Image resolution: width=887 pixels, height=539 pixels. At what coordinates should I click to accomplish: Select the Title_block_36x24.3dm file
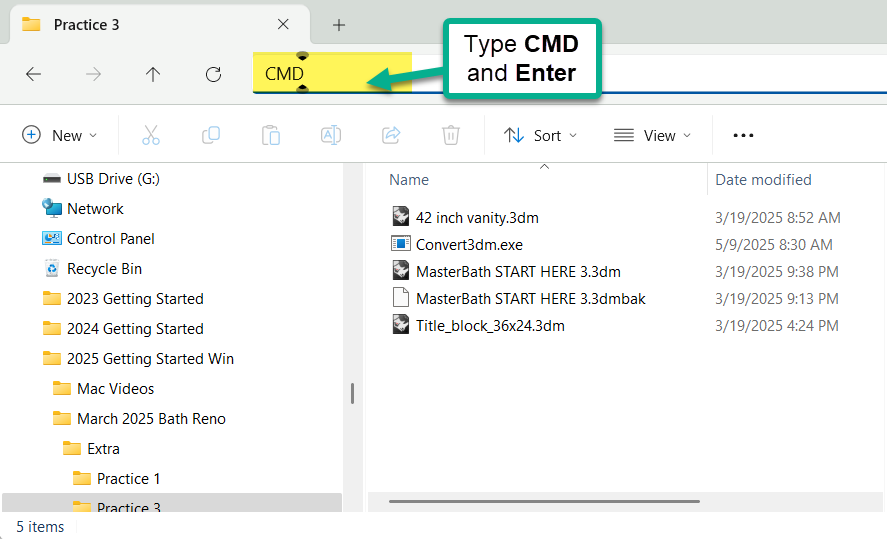[490, 326]
